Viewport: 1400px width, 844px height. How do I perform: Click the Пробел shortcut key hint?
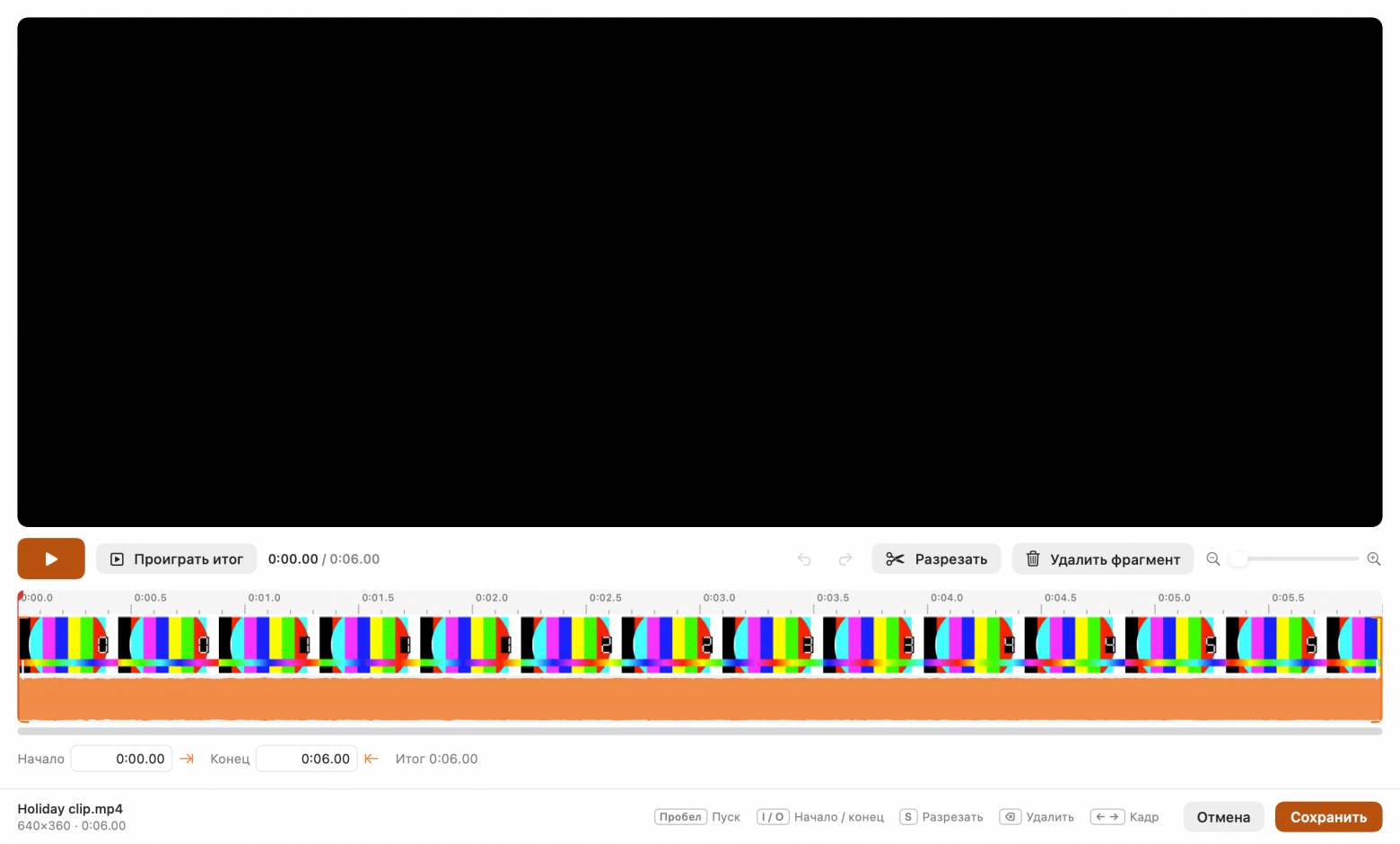point(680,817)
